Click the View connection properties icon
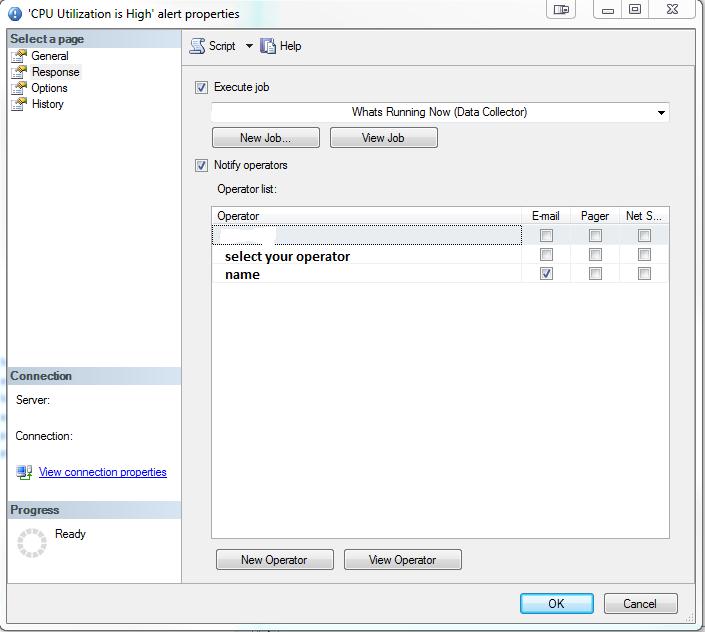 (x=24, y=472)
